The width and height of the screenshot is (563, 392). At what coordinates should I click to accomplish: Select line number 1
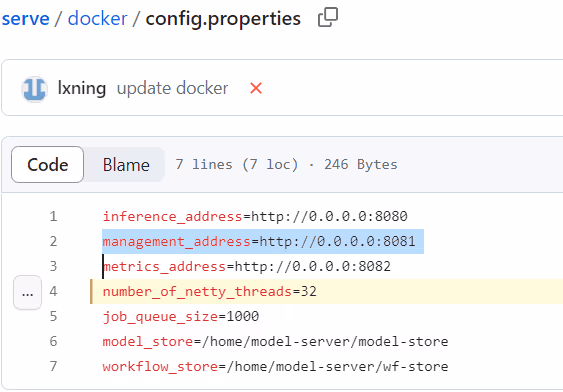[x=53, y=216]
